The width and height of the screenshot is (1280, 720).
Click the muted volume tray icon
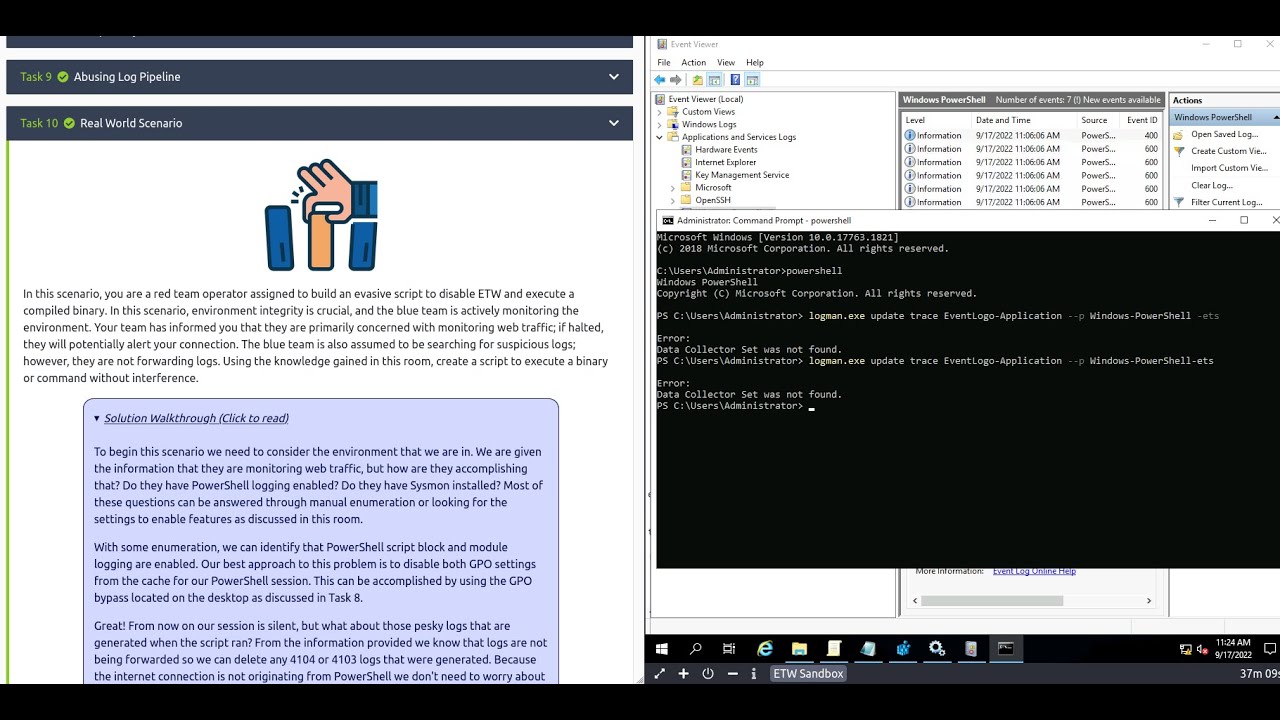[1202, 649]
